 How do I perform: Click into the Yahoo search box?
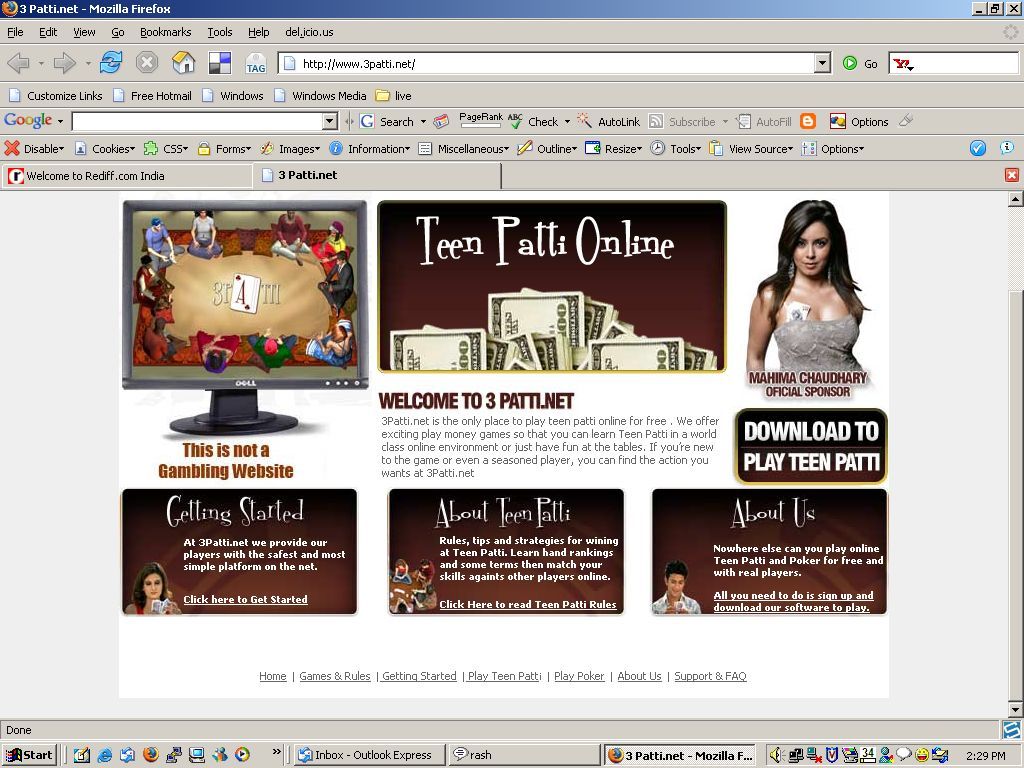[953, 63]
